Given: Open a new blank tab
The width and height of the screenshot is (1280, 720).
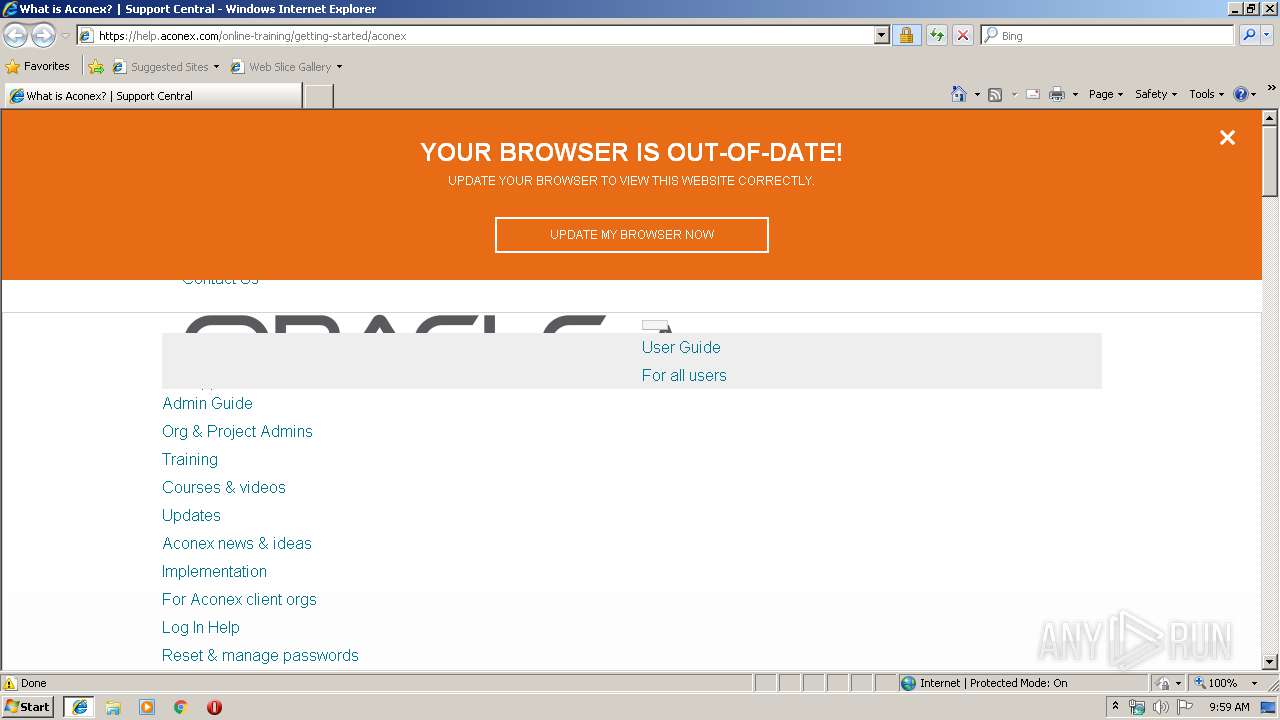Looking at the screenshot, I should pos(318,96).
